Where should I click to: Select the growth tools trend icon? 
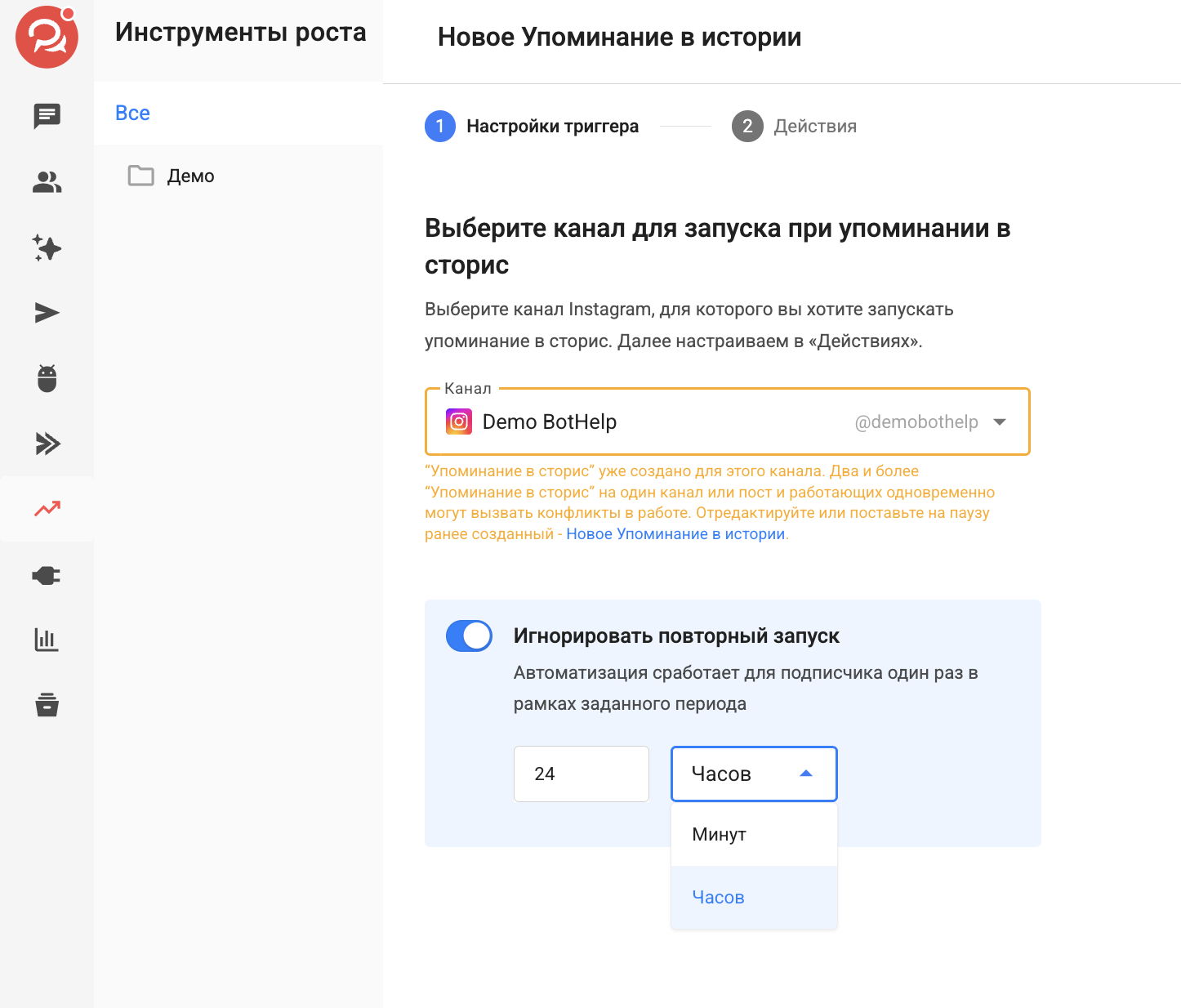(x=47, y=509)
